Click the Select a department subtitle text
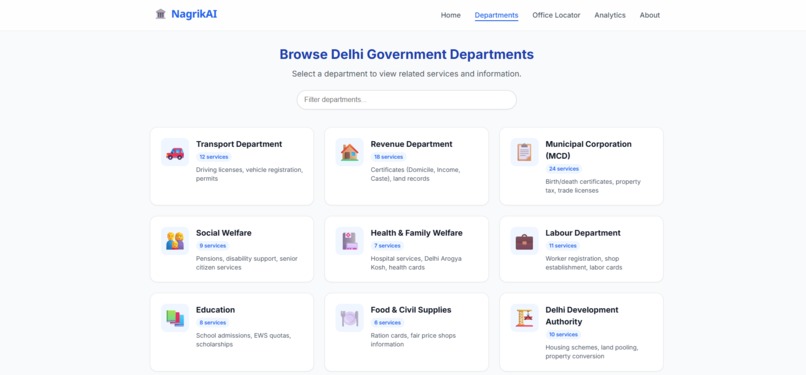 (407, 74)
